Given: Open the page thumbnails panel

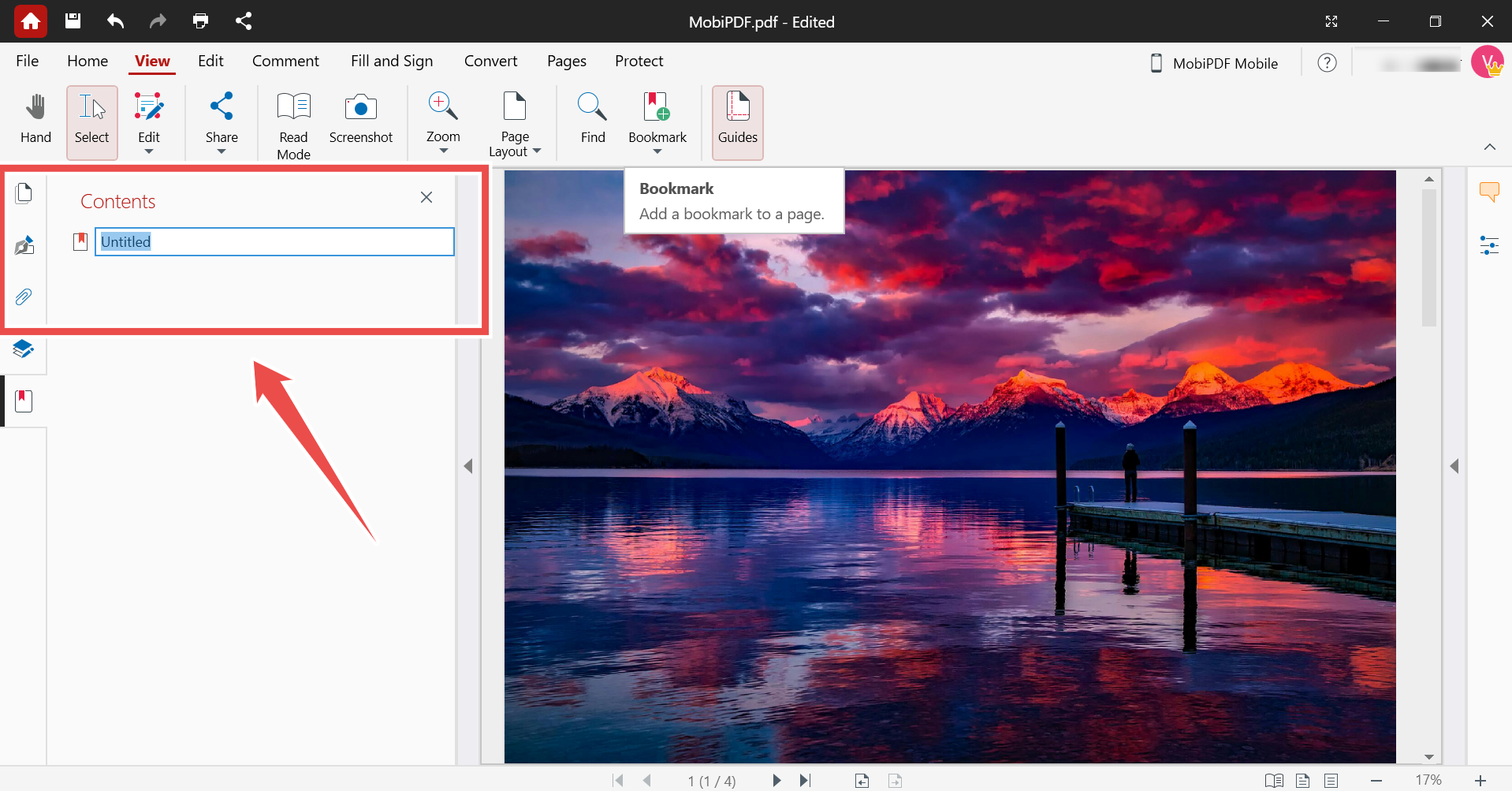Looking at the screenshot, I should [24, 192].
